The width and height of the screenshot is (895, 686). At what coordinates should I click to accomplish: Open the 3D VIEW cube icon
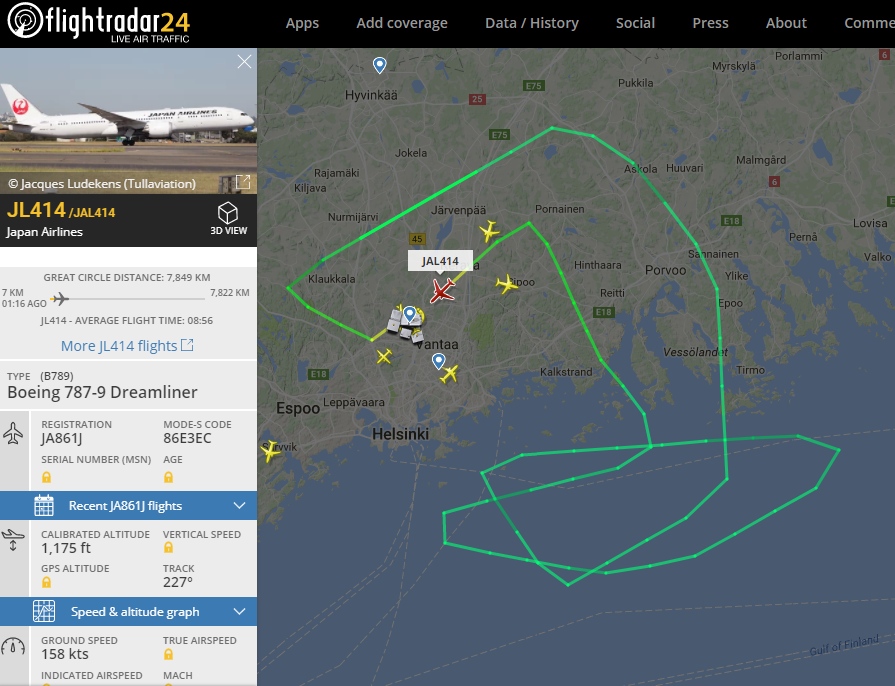click(228, 213)
